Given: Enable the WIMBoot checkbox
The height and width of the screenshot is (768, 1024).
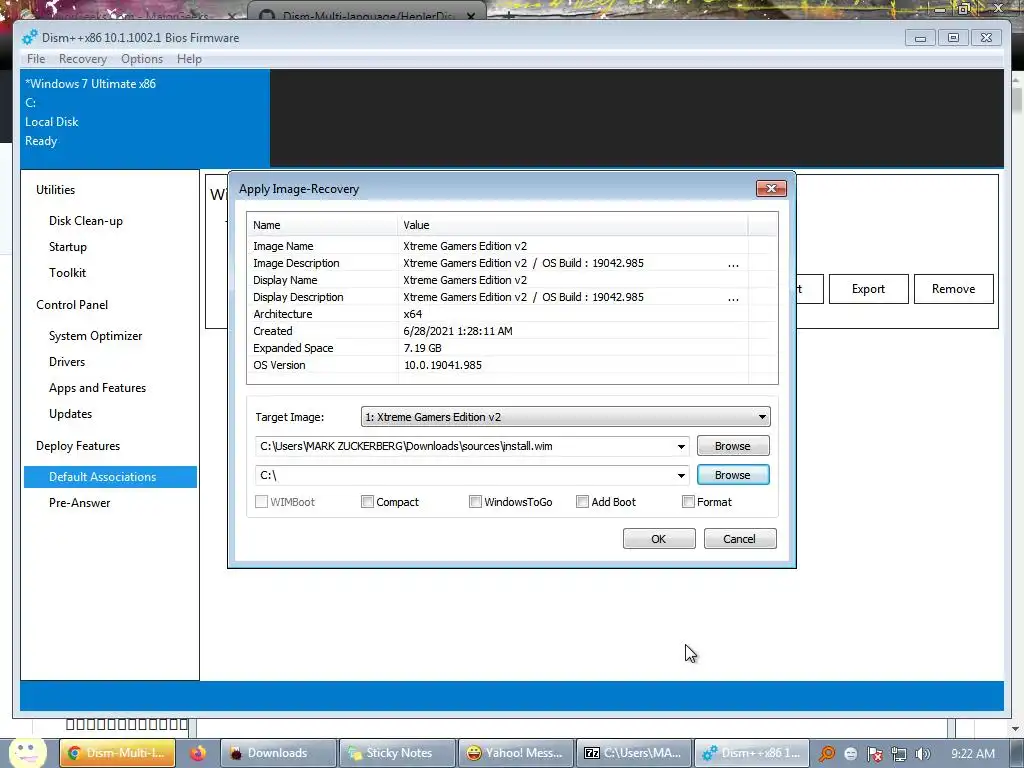Looking at the screenshot, I should [261, 502].
